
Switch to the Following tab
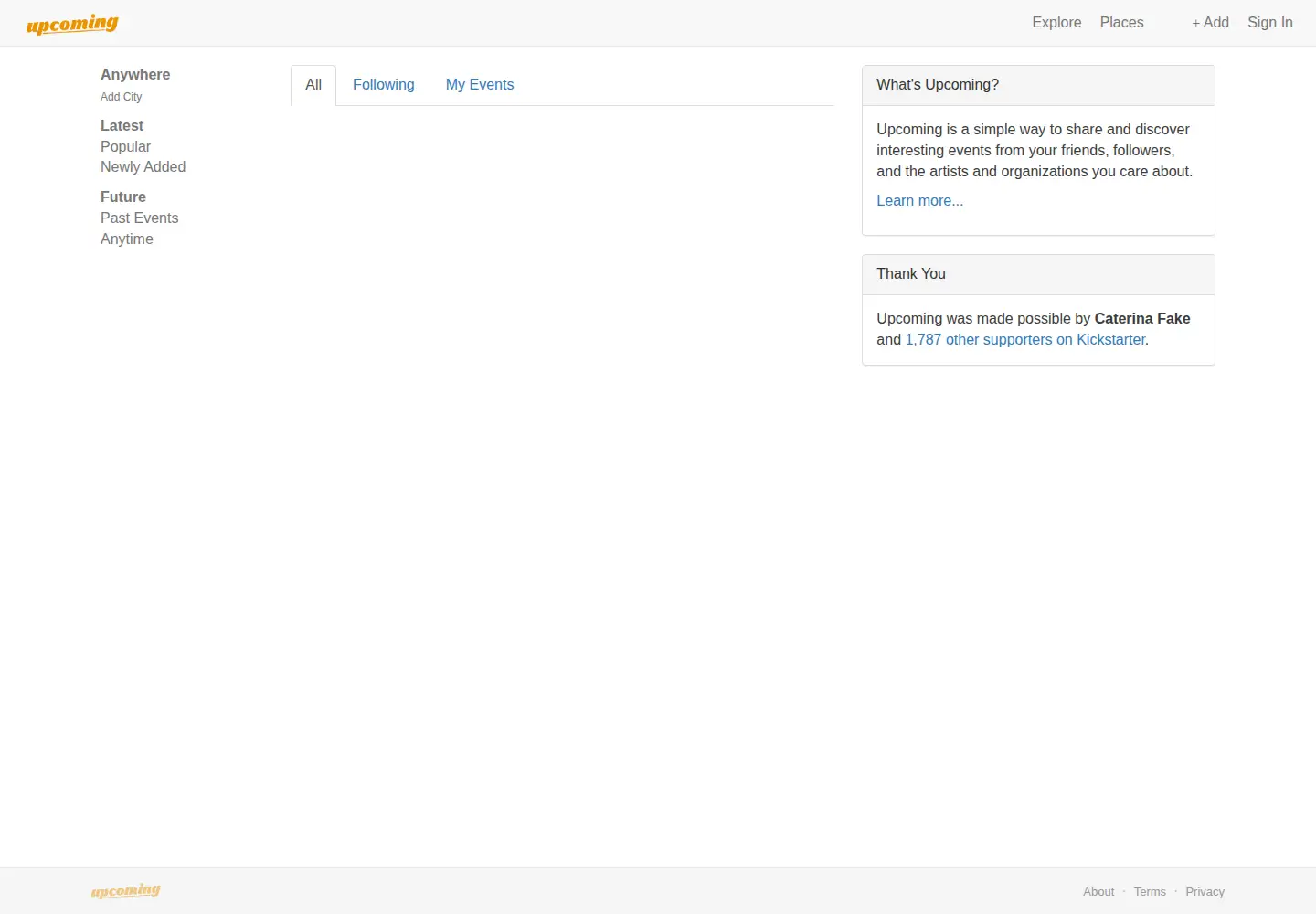pyautogui.click(x=384, y=85)
